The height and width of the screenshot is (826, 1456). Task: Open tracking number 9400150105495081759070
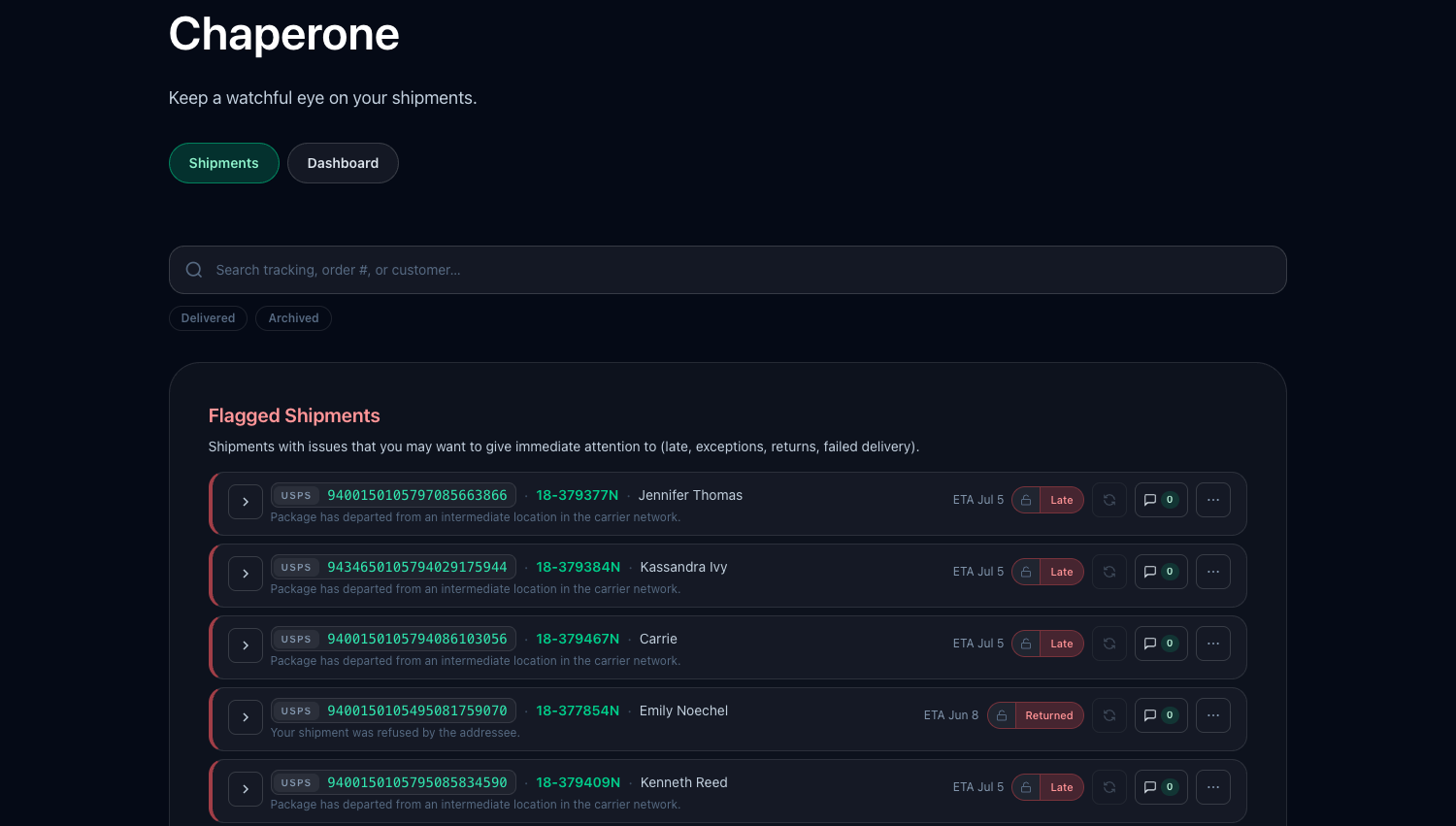[416, 710]
